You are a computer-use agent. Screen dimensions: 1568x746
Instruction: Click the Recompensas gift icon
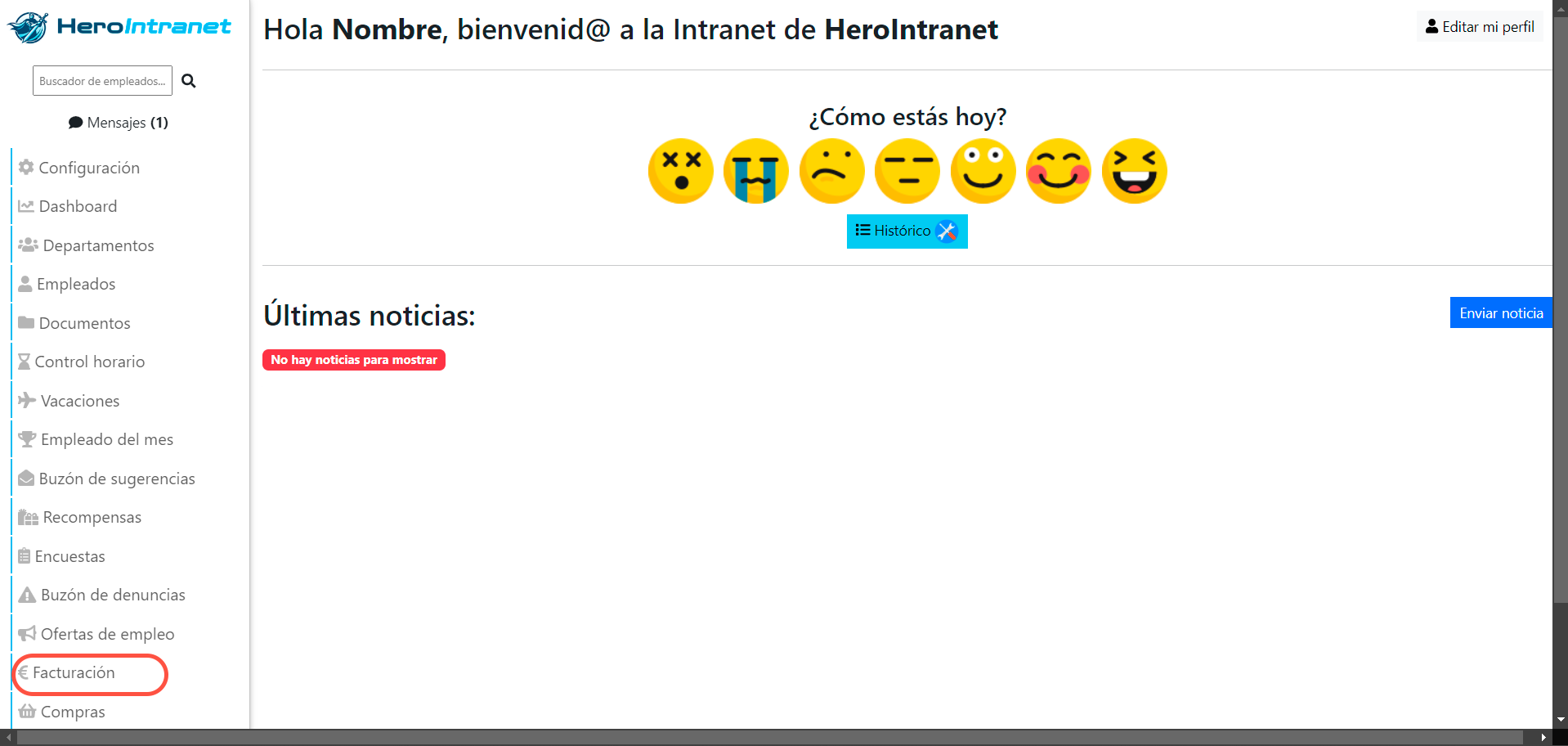29,517
